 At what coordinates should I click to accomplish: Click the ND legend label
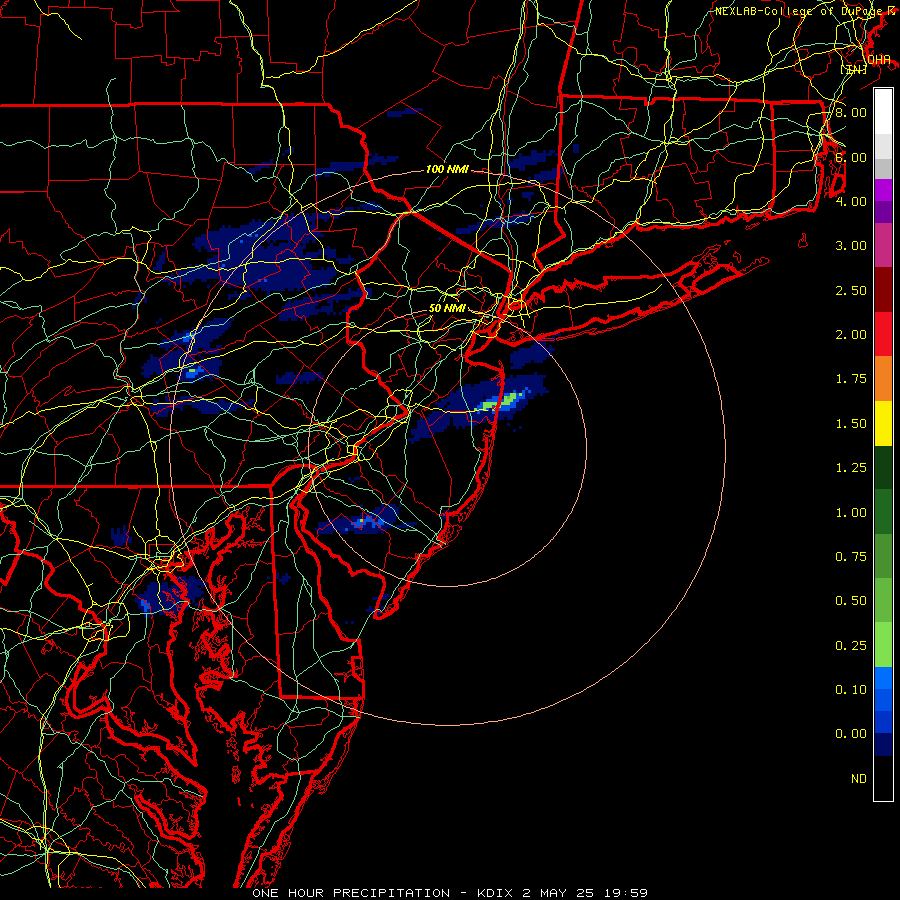click(859, 779)
